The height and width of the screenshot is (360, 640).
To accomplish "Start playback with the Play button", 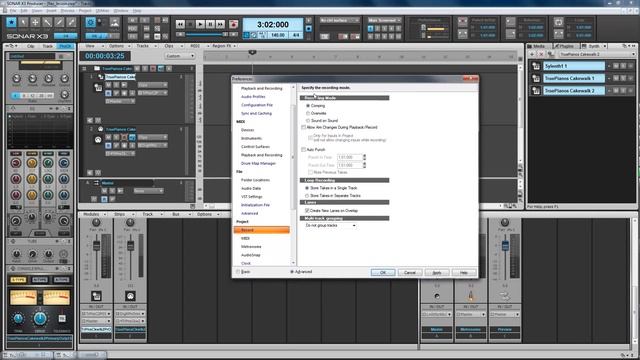I will (x=200, y=24).
